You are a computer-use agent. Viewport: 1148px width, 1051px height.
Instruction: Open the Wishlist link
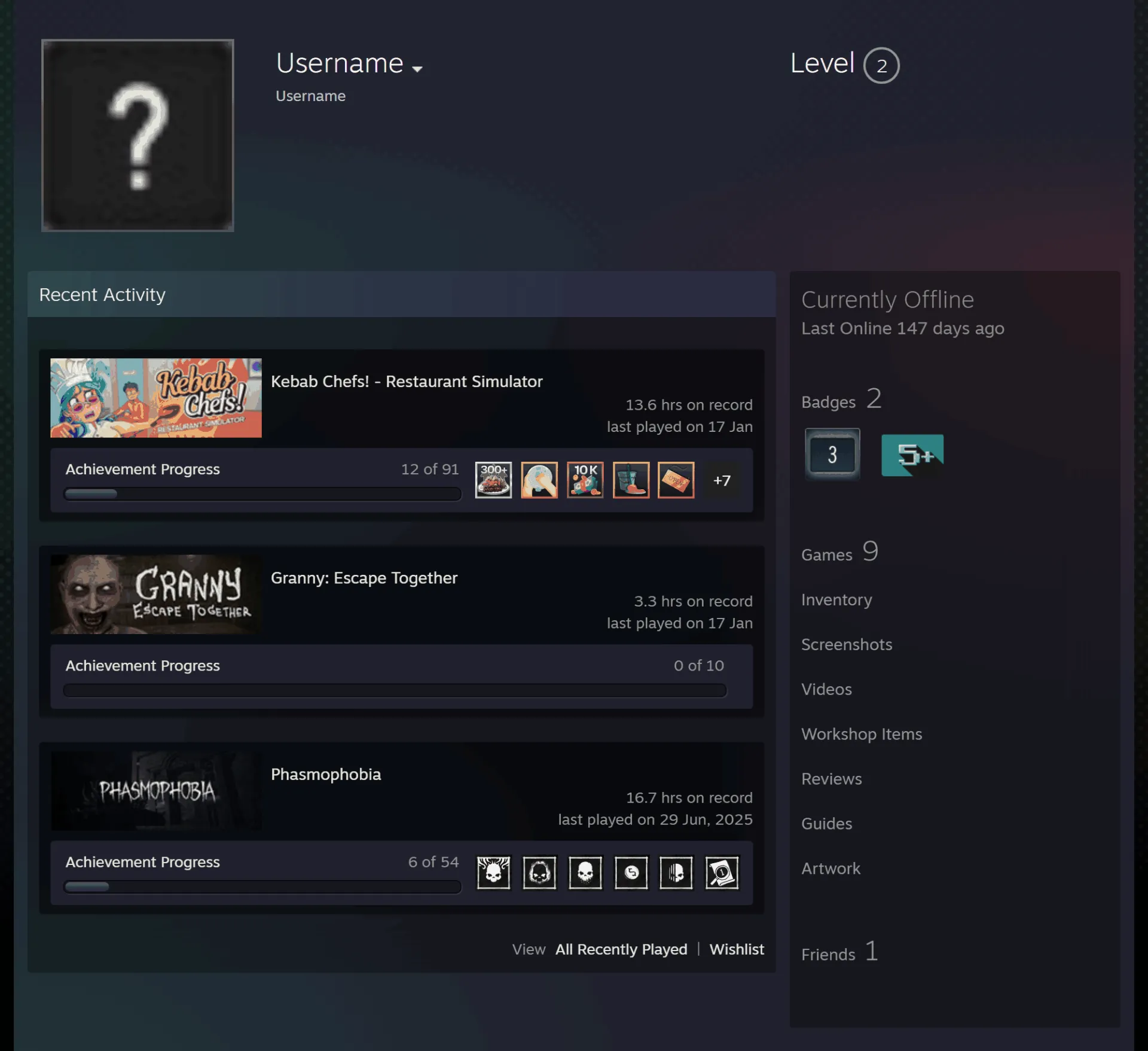(737, 949)
